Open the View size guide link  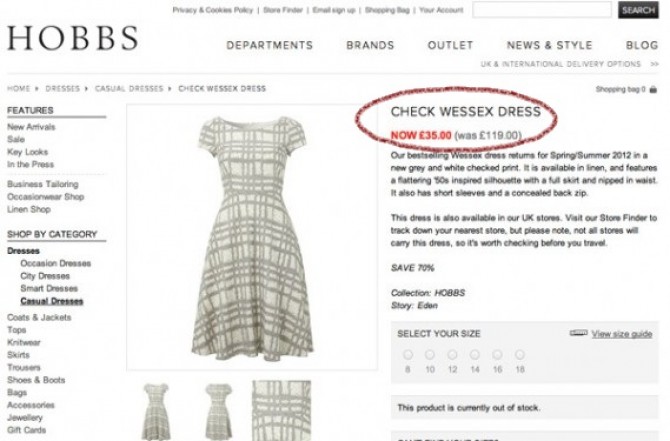pyautogui.click(x=622, y=334)
